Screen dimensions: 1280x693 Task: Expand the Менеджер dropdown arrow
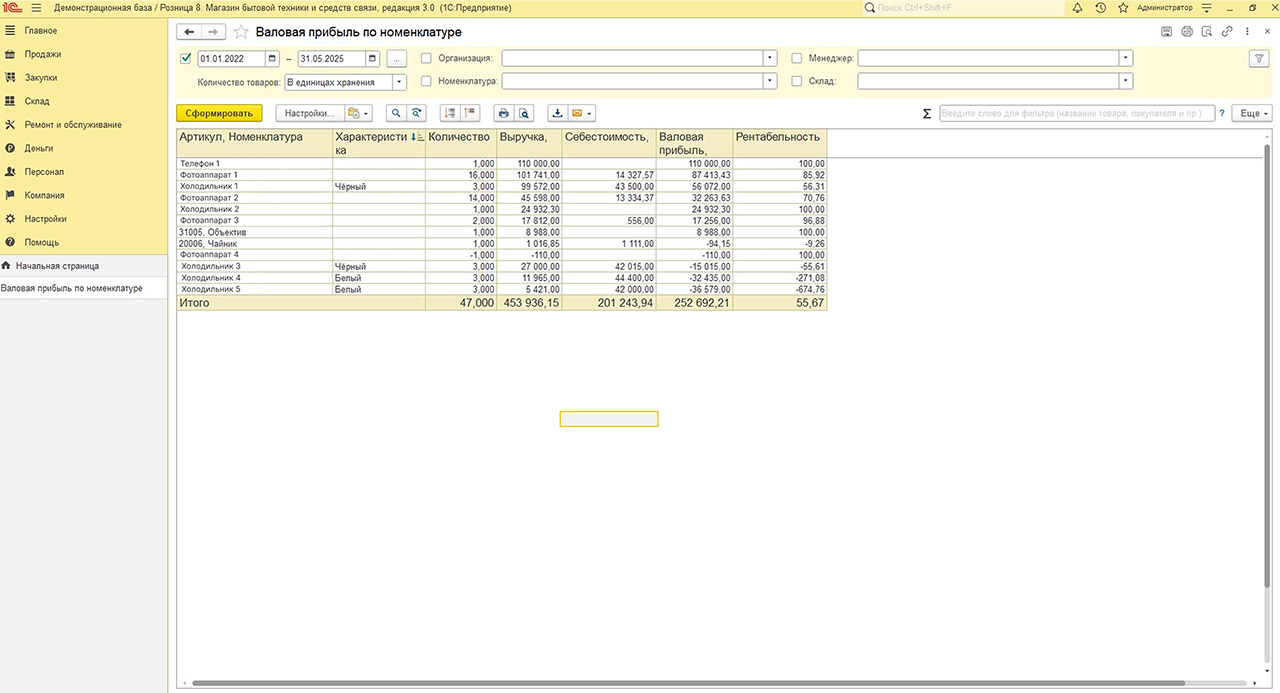pos(1126,58)
